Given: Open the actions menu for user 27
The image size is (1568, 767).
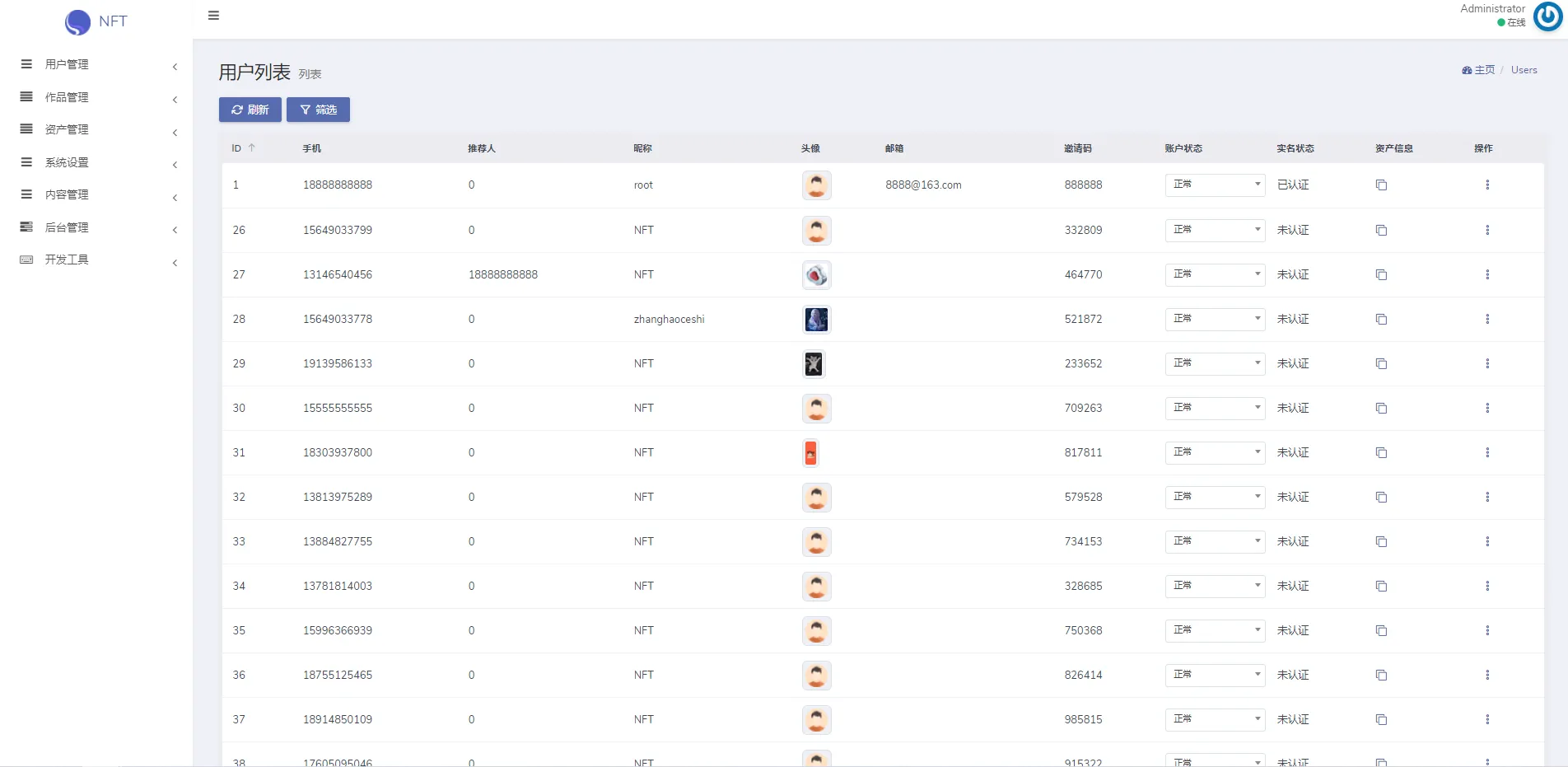Looking at the screenshot, I should (1486, 274).
